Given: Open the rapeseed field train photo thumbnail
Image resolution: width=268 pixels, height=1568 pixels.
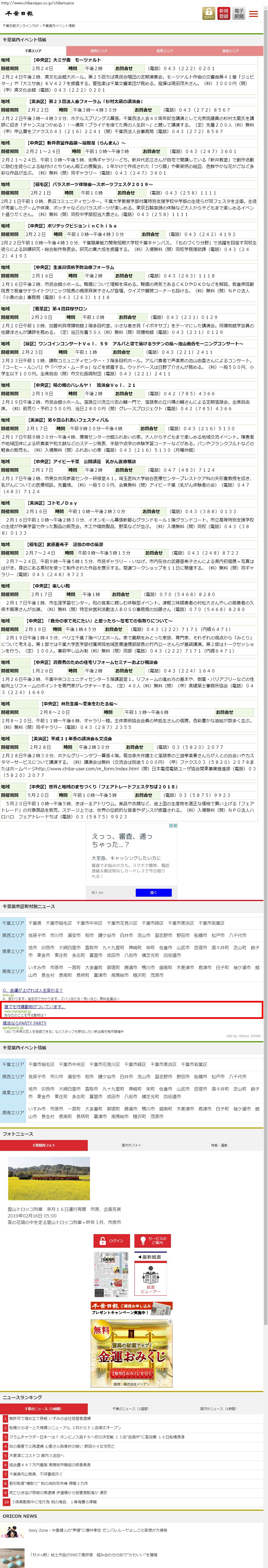Looking at the screenshot, I should (49, 1178).
